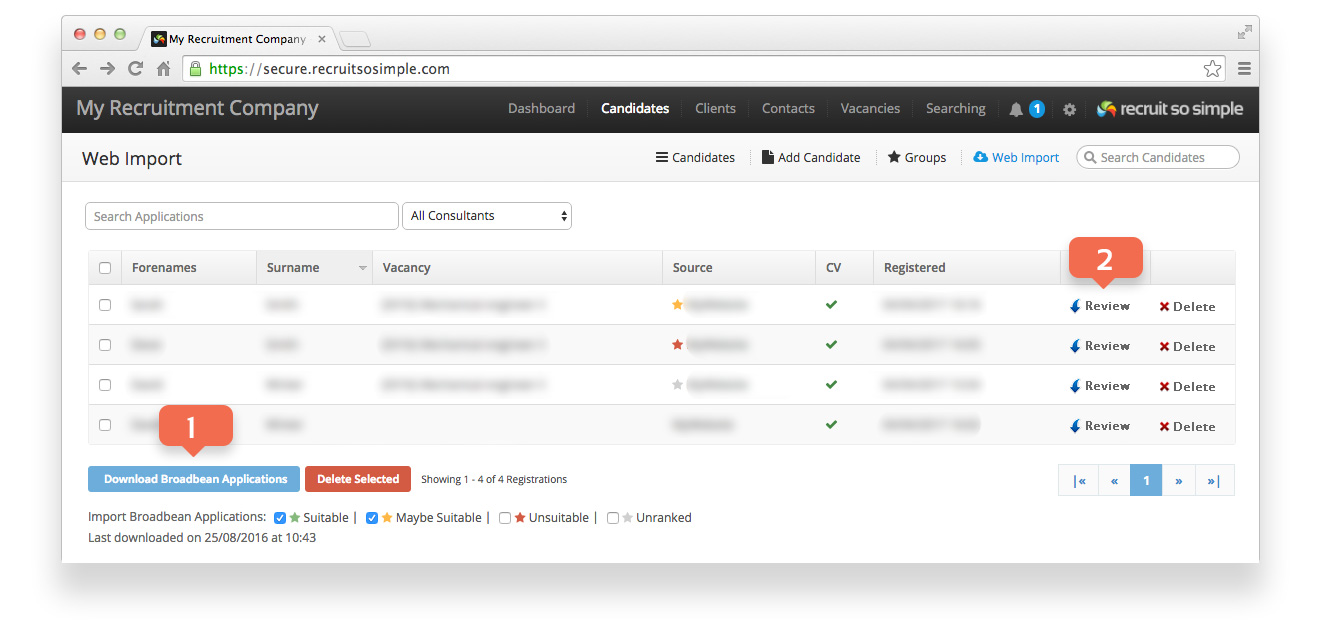The width and height of the screenshot is (1325, 629).
Task: Open Candidates in the top navigation
Action: (x=635, y=109)
